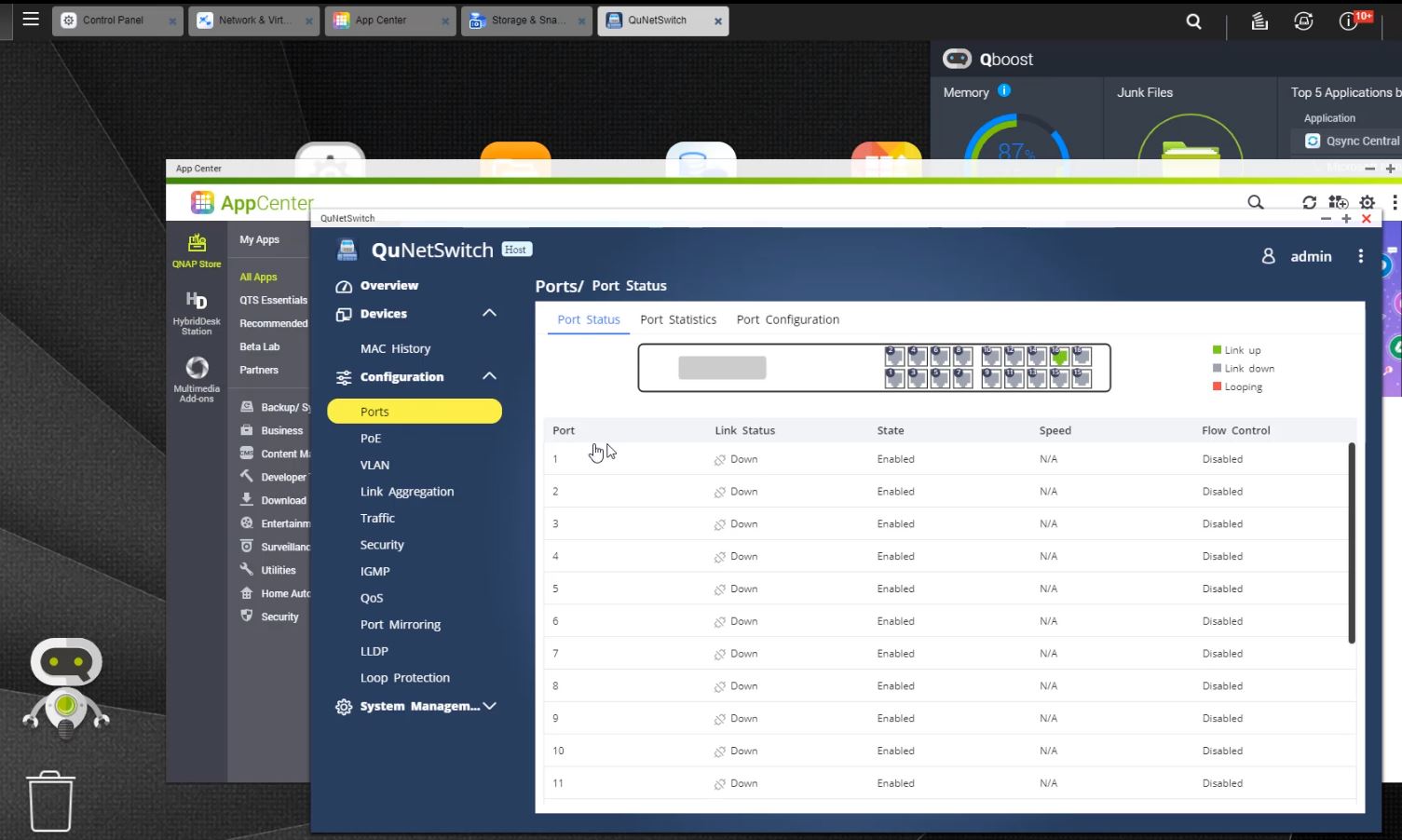
Task: Open Multimedia Add-ons in App Center
Action: (197, 379)
